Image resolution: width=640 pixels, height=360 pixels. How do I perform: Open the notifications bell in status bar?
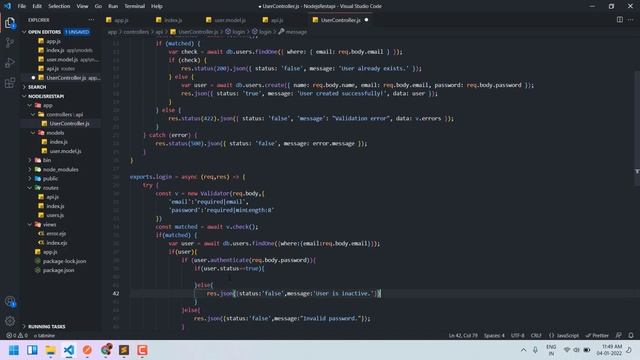pos(631,336)
